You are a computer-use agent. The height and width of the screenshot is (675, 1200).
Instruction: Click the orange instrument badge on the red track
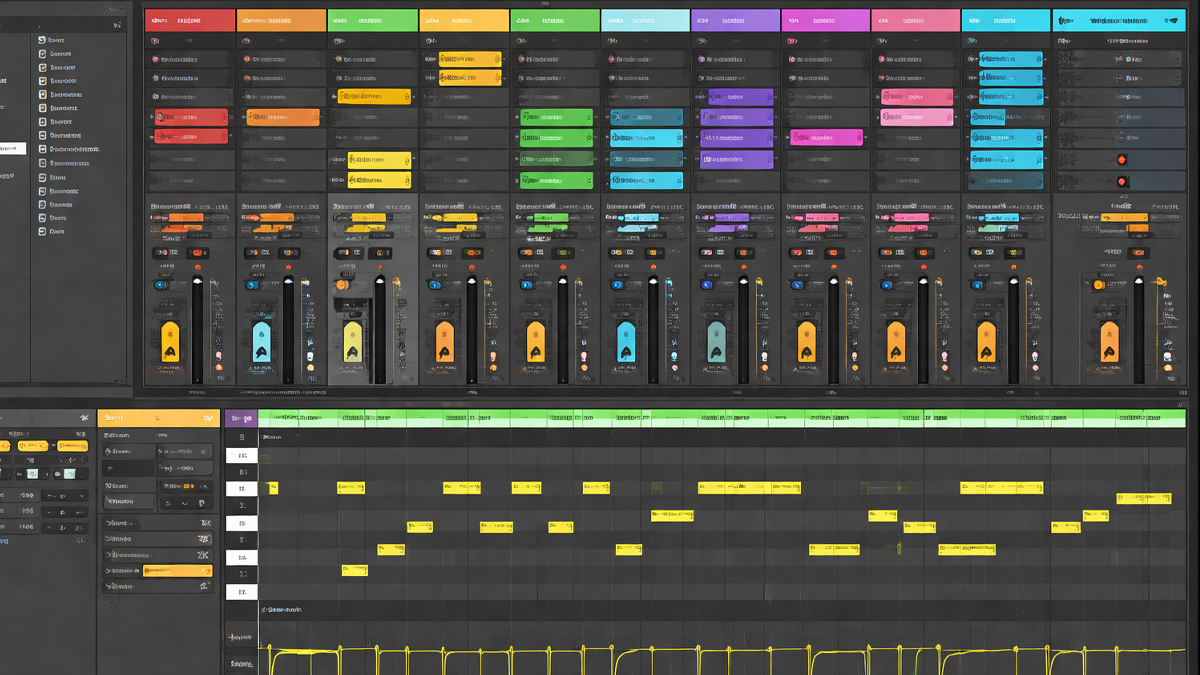coord(169,340)
